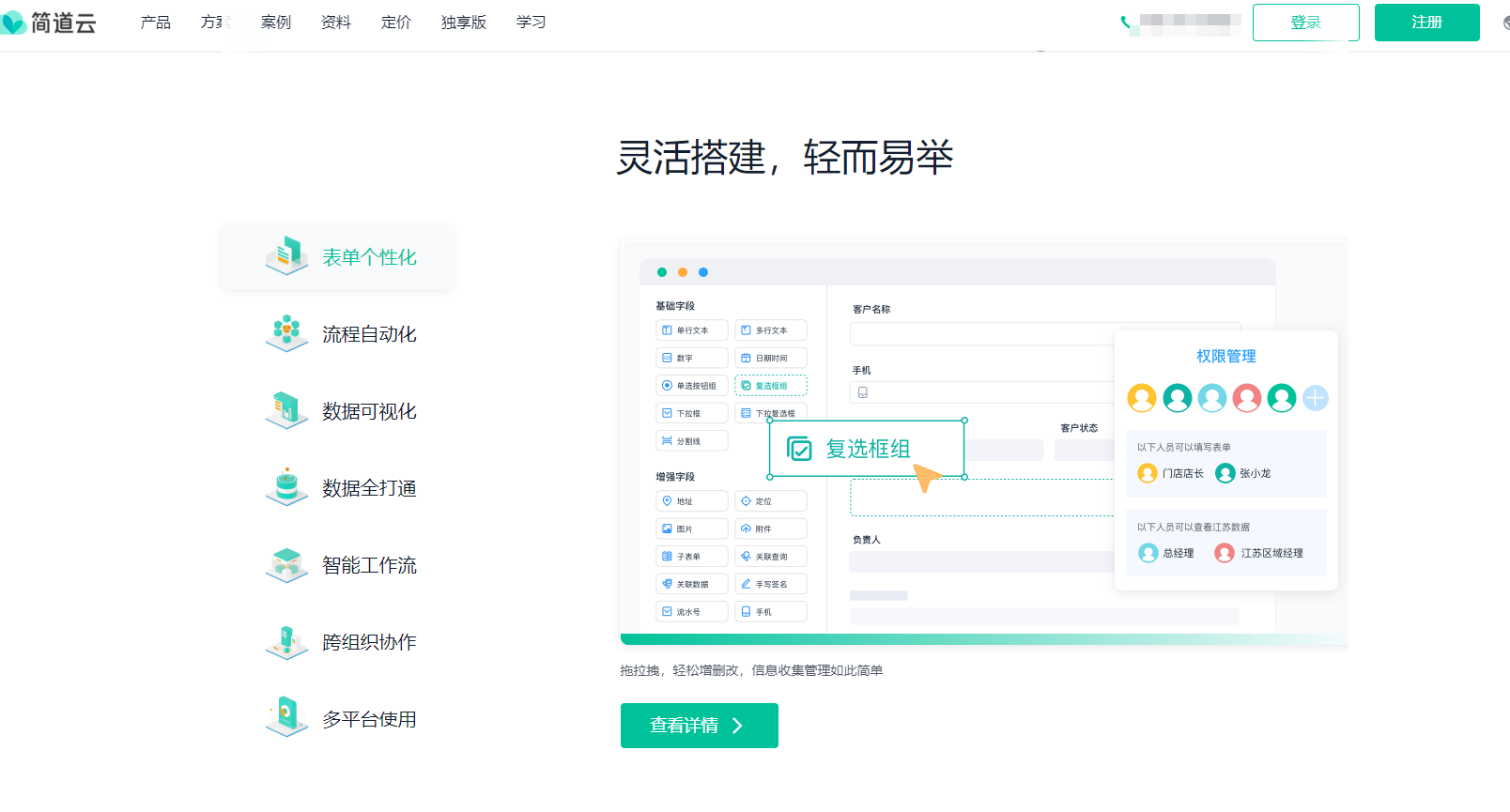1510x812 pixels.
Task: Click the 表单个性化 feature icon
Action: point(286,255)
